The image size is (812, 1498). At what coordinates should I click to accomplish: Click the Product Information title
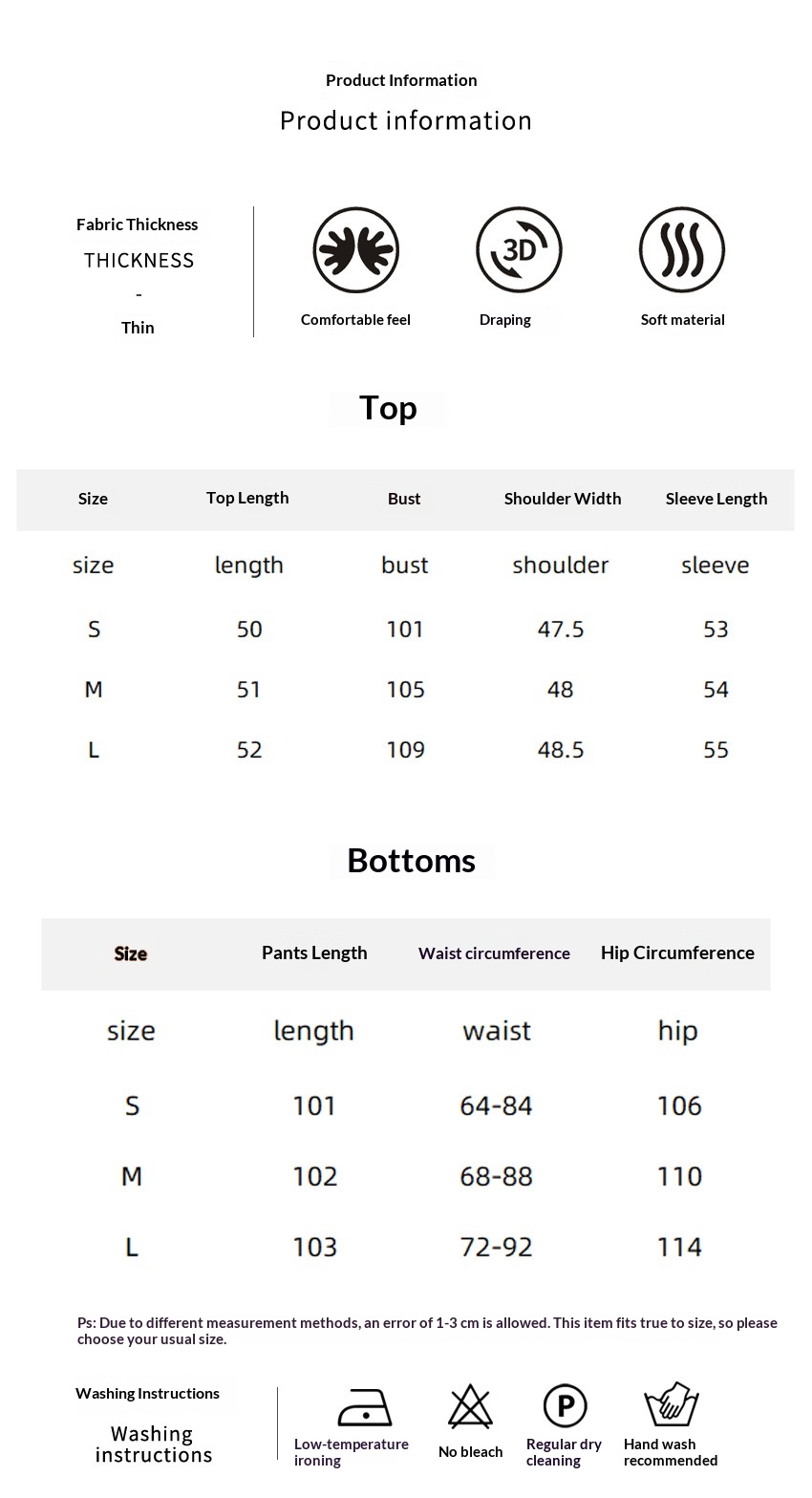(401, 80)
